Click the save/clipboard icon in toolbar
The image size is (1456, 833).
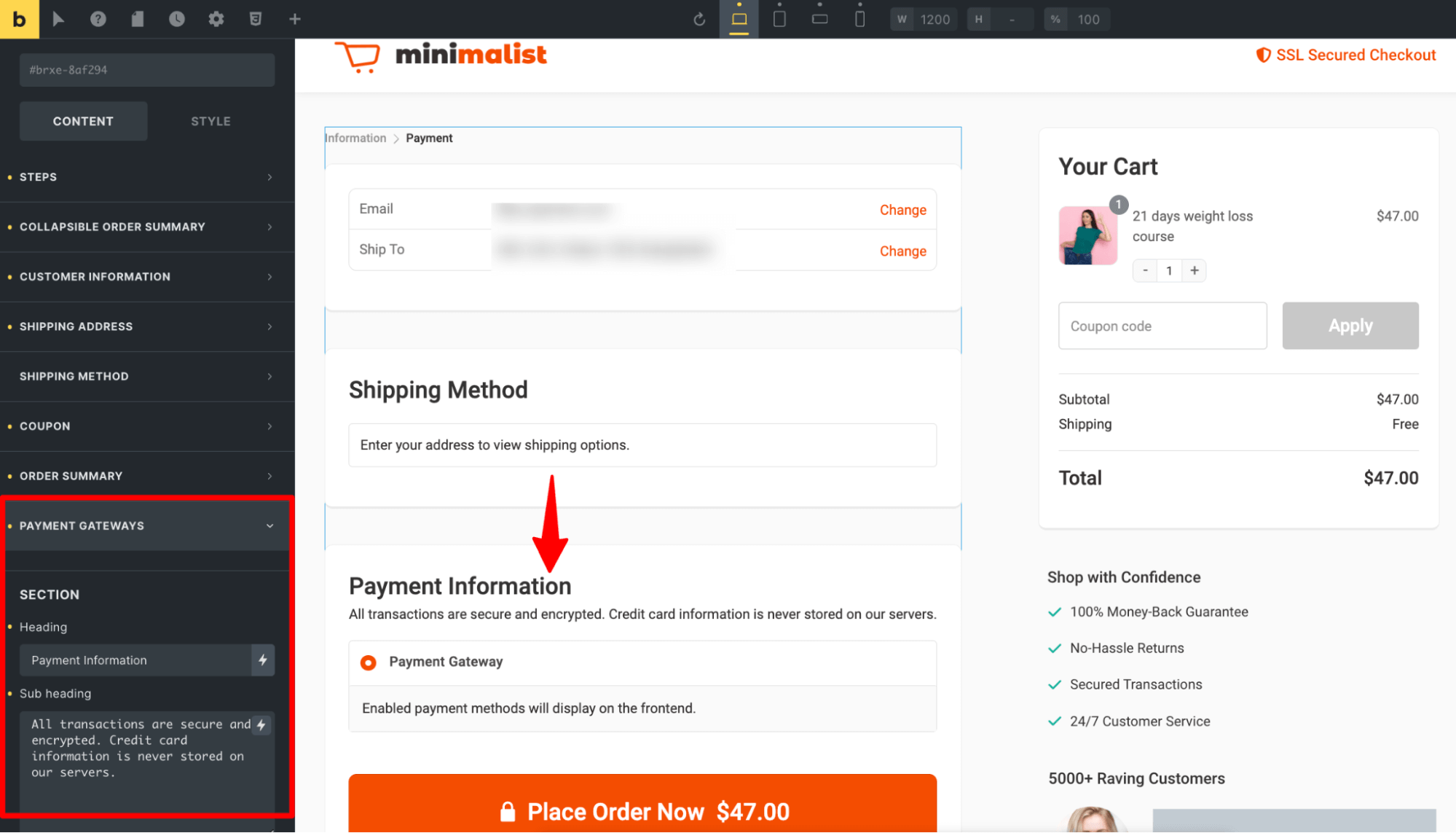point(138,18)
